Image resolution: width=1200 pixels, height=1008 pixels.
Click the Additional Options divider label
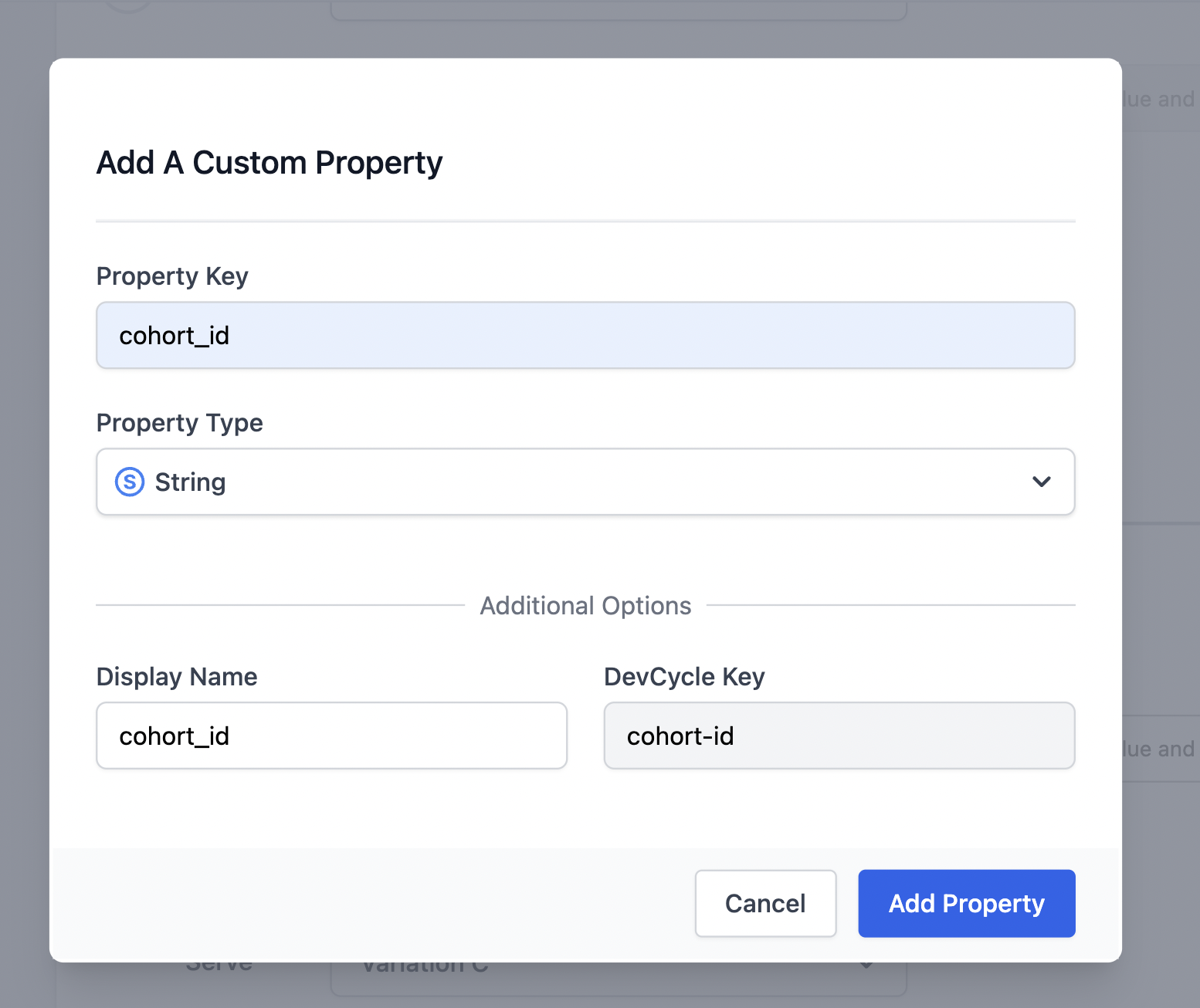pos(585,605)
